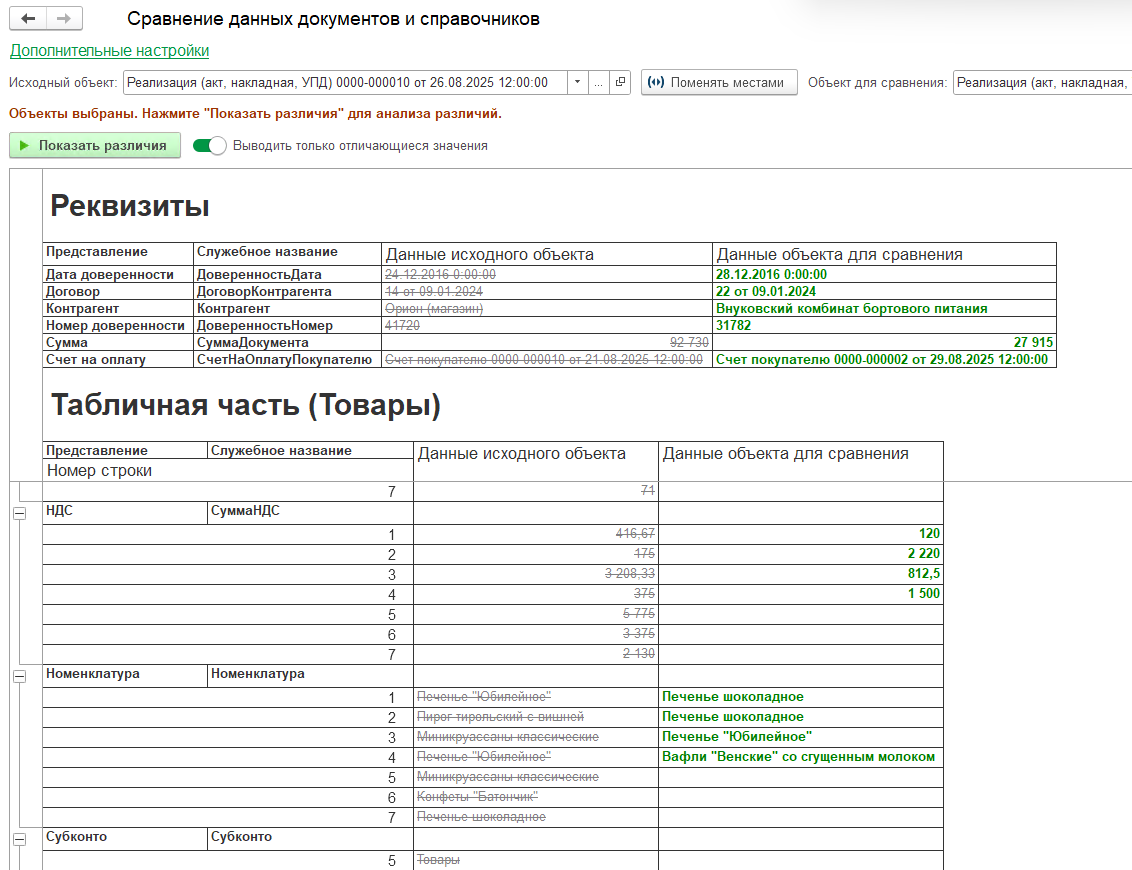Screen dimensions: 1132x870
Task: Click the Поменять местами button
Action: tap(719, 82)
